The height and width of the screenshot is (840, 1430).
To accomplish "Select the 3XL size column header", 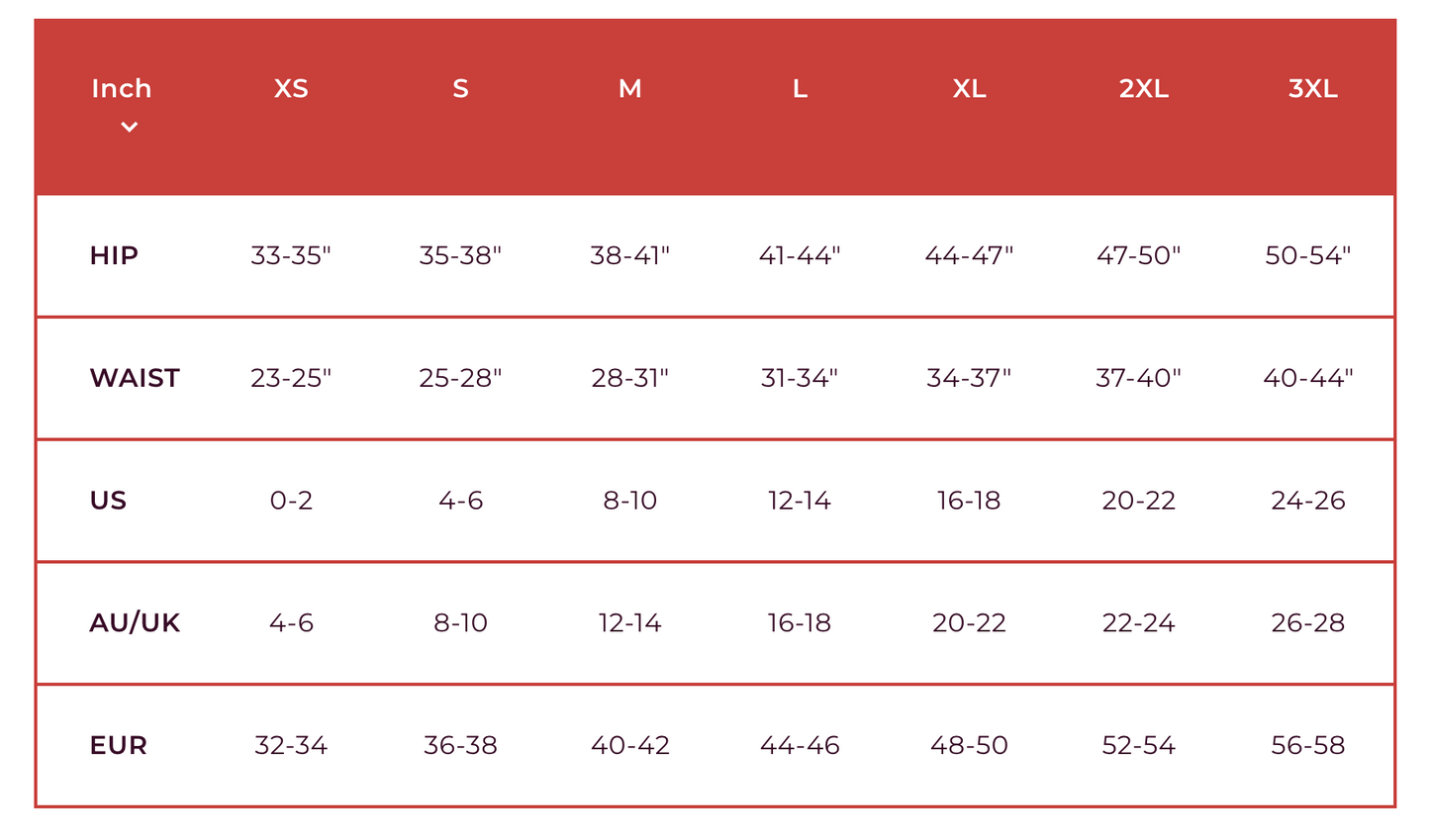I will point(1312,89).
